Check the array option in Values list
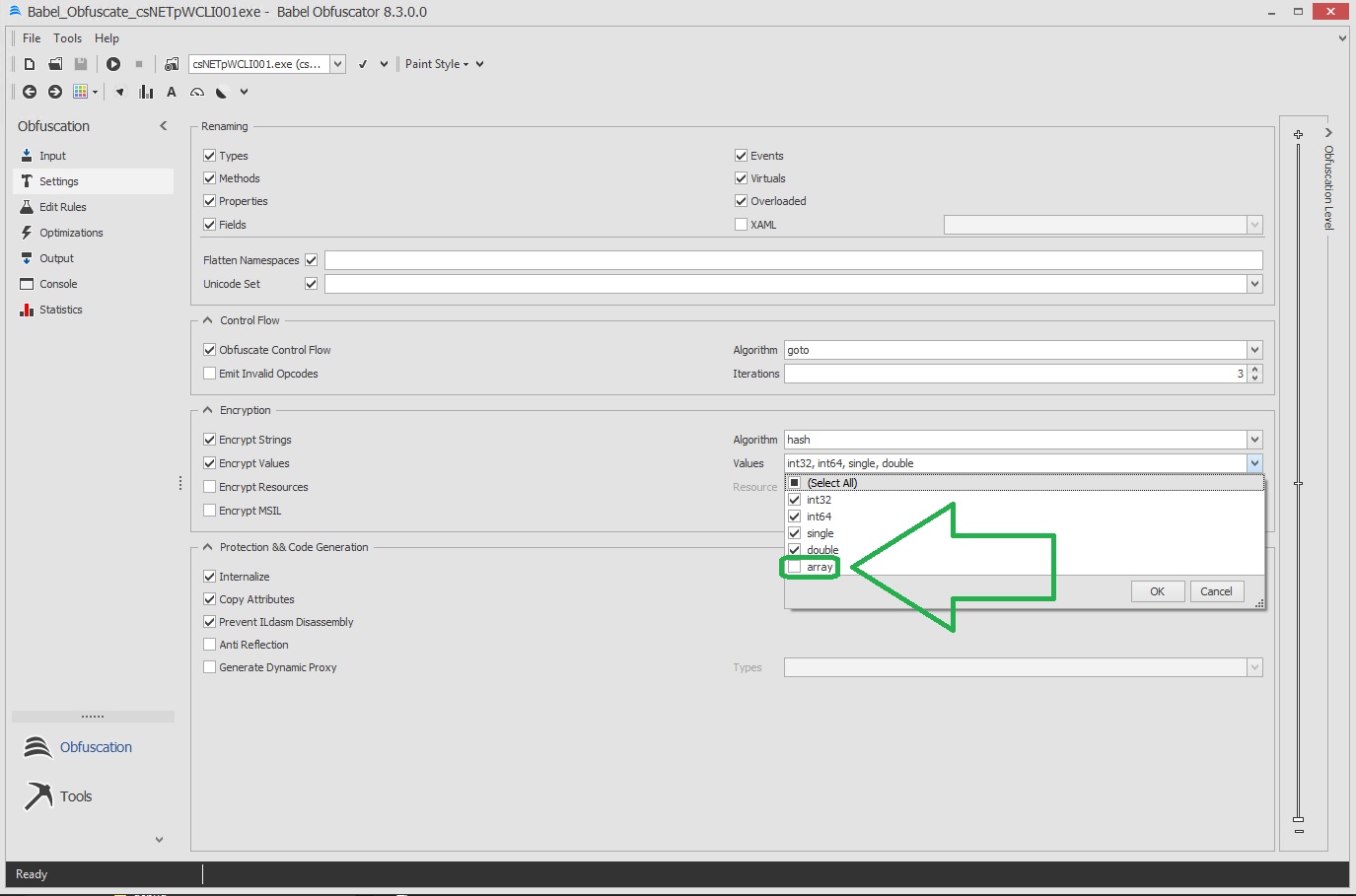 tap(795, 567)
